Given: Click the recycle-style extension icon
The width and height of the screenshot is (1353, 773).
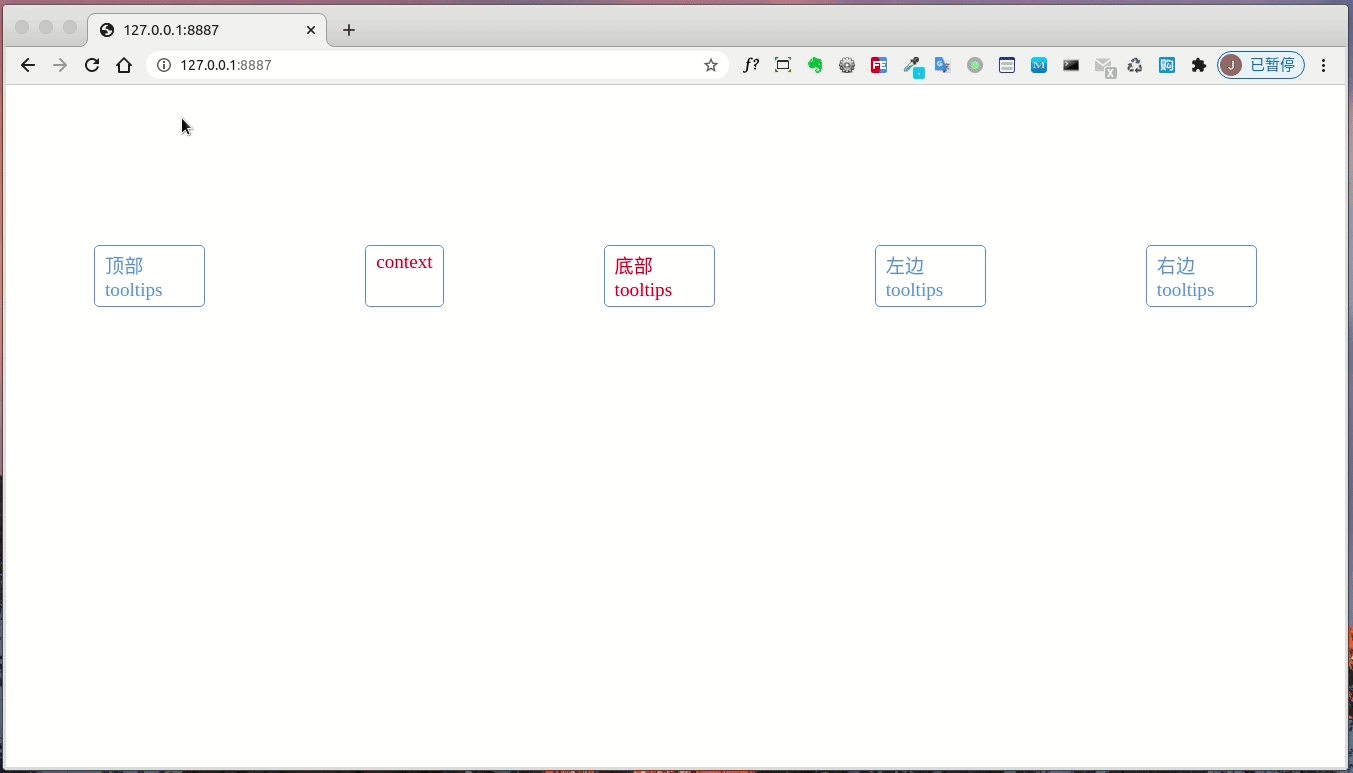Looking at the screenshot, I should click(x=1135, y=65).
